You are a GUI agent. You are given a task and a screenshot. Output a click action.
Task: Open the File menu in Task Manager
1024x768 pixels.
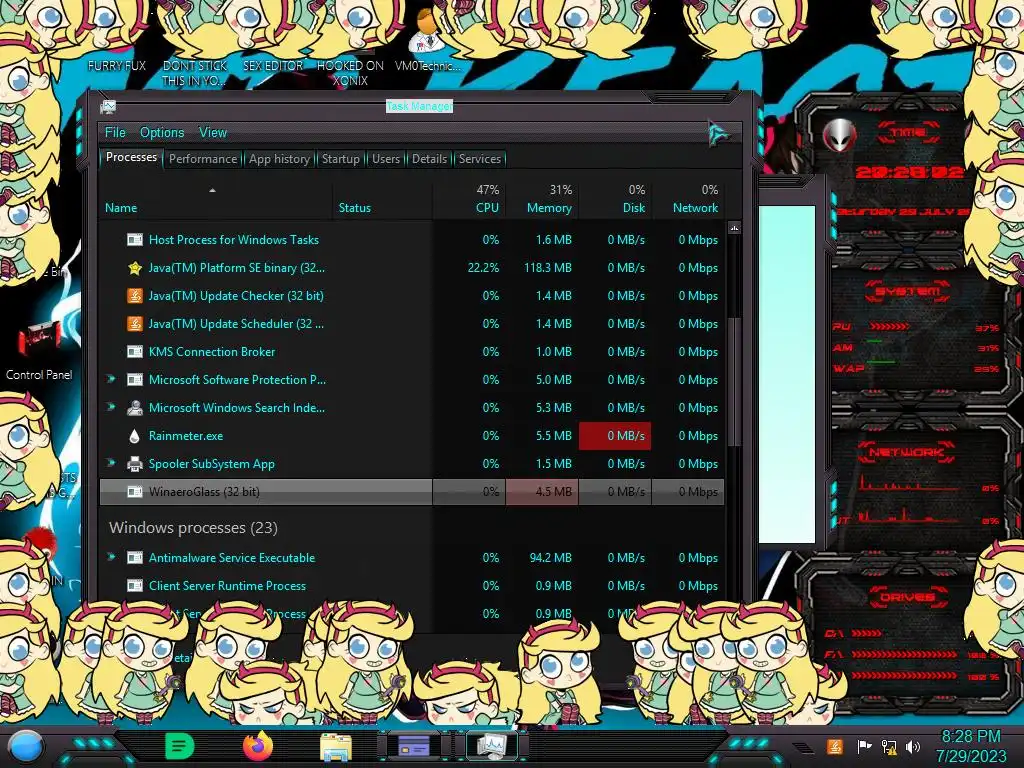click(x=115, y=132)
